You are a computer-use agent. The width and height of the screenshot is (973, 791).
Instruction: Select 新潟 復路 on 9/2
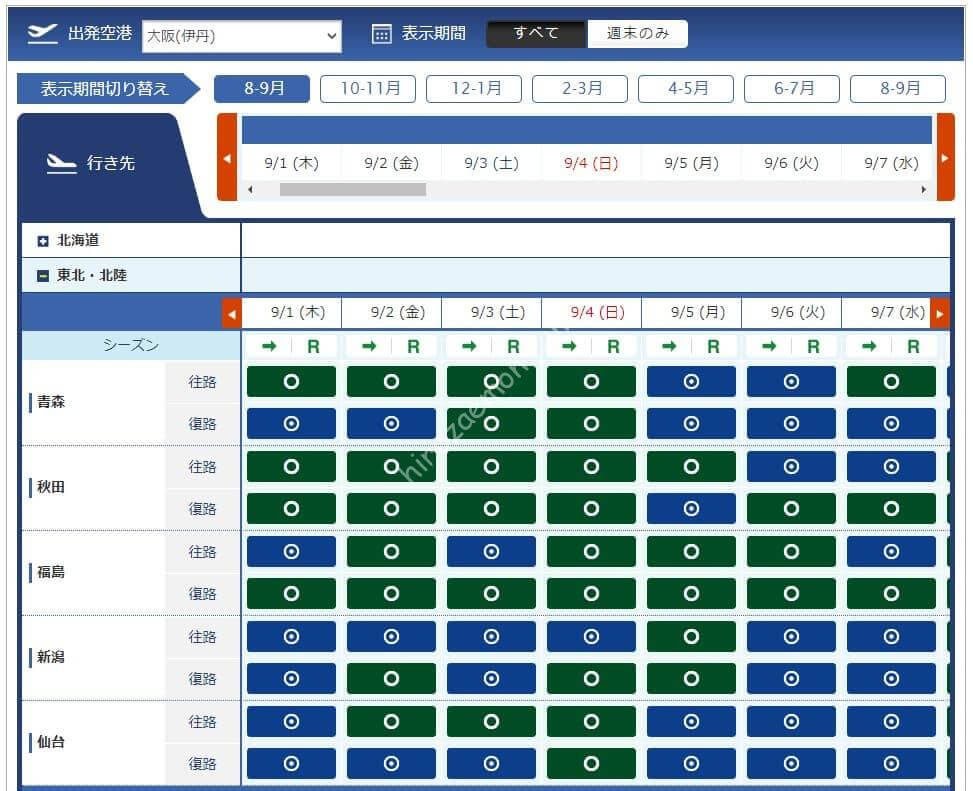tap(391, 679)
